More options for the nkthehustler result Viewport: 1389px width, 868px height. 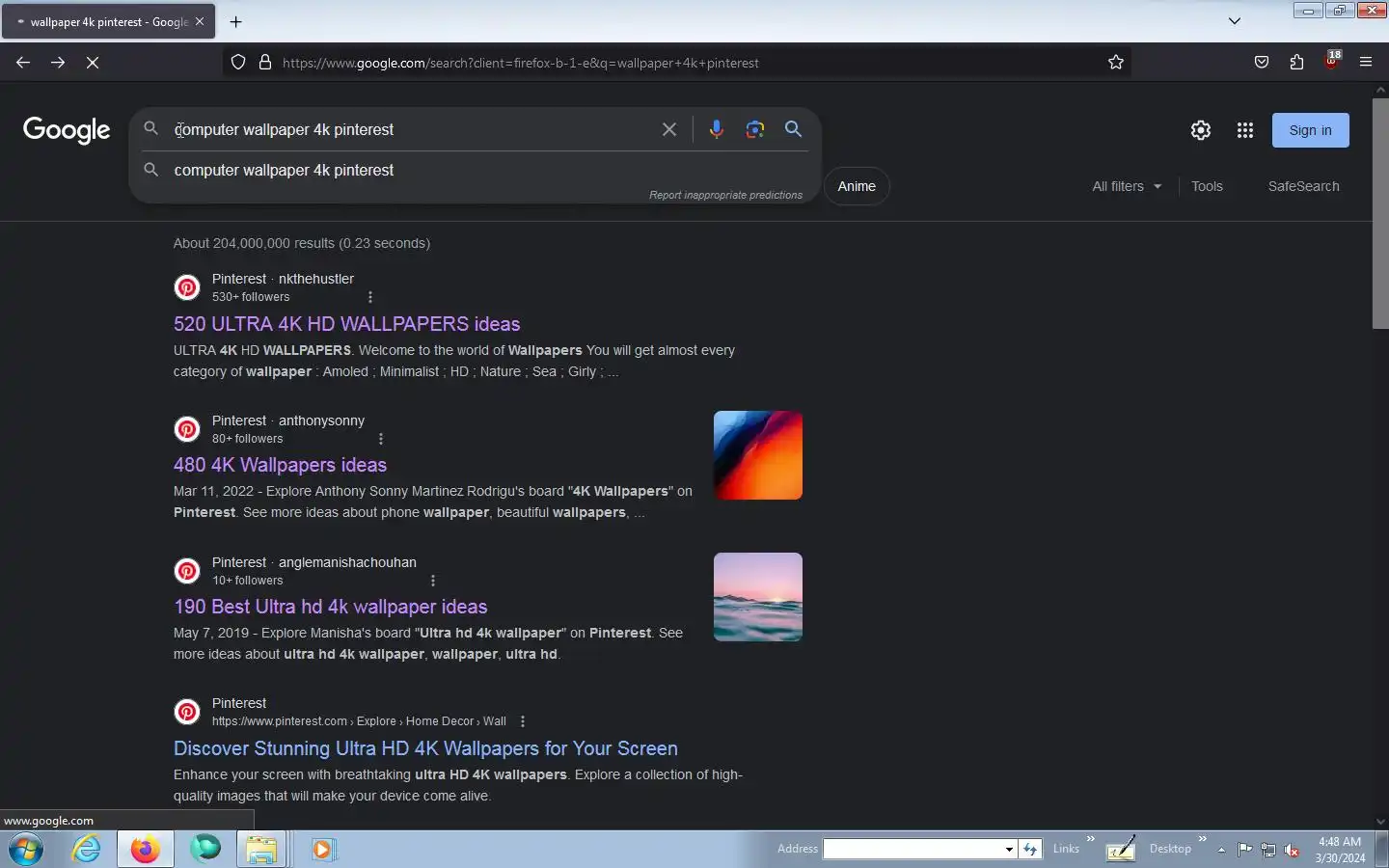tap(370, 297)
